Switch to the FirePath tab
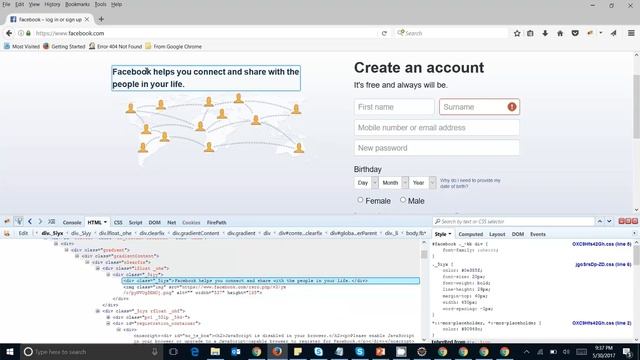This screenshot has width=640, height=360. [216, 222]
